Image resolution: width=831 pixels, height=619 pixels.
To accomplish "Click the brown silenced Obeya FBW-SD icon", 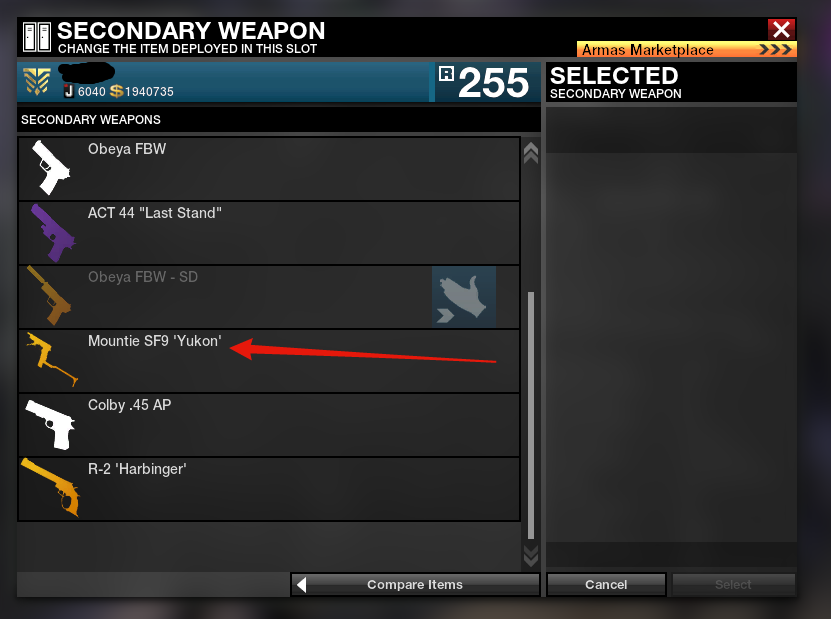I will coord(49,296).
